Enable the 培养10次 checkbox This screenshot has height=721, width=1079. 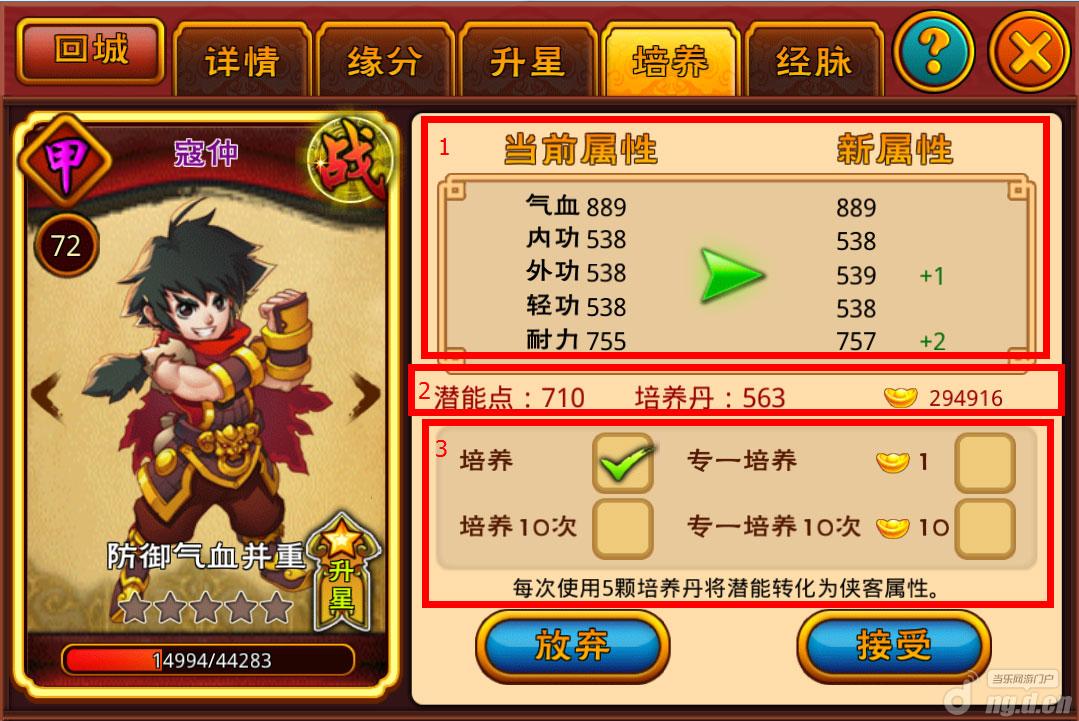tap(623, 528)
